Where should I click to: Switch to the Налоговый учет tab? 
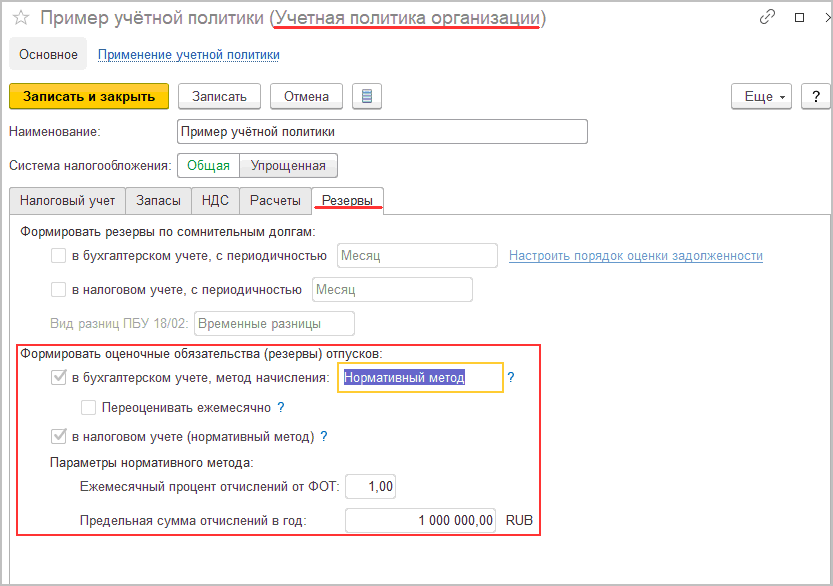(67, 200)
